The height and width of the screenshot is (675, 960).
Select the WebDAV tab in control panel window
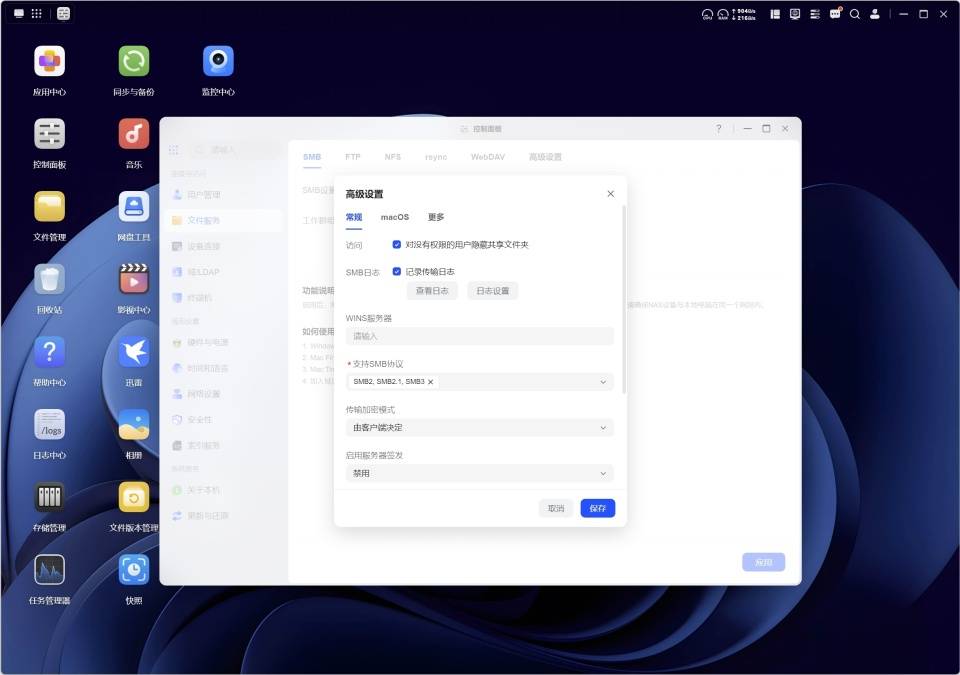pyautogui.click(x=488, y=157)
